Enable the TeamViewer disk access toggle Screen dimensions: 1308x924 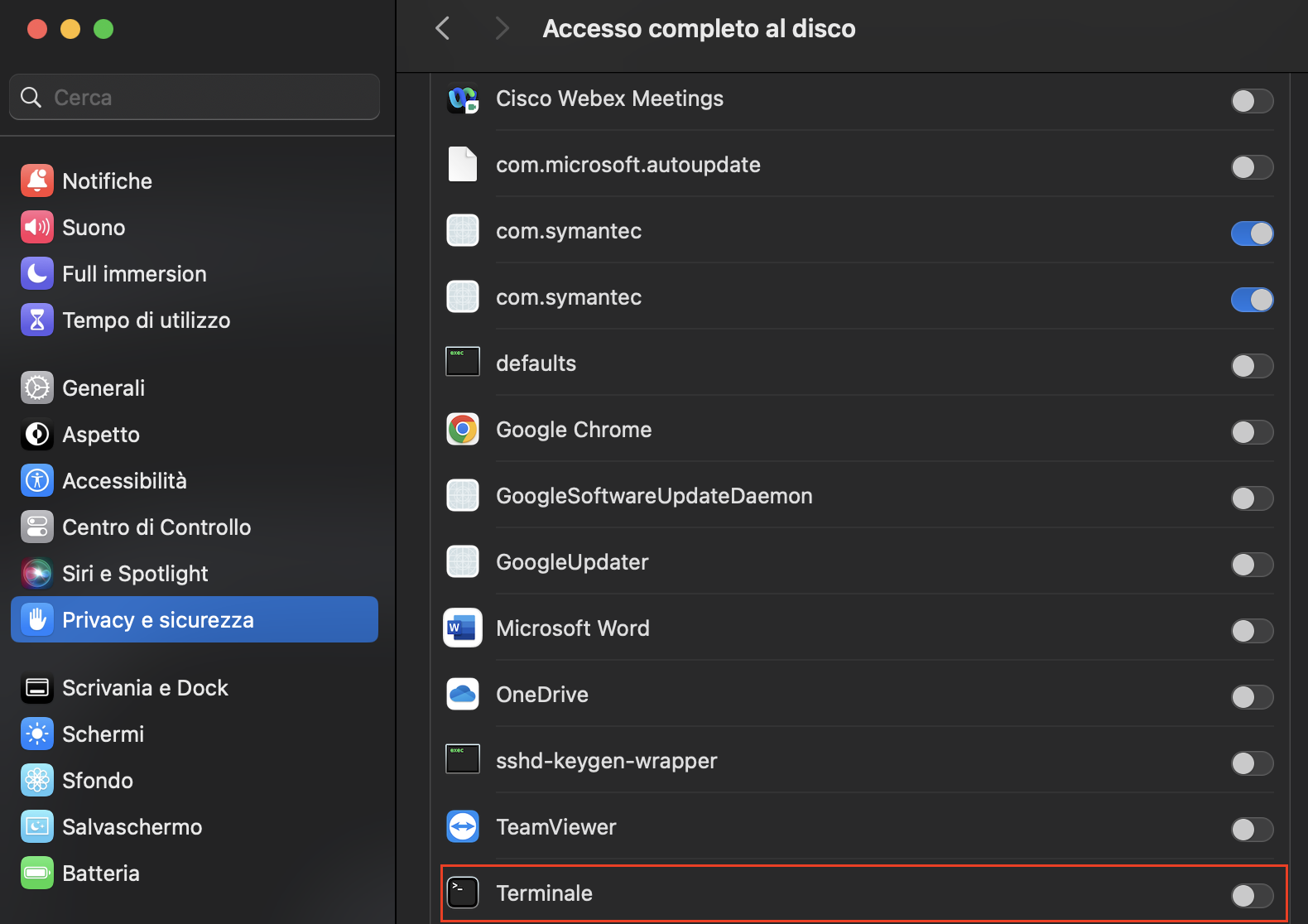tap(1251, 830)
